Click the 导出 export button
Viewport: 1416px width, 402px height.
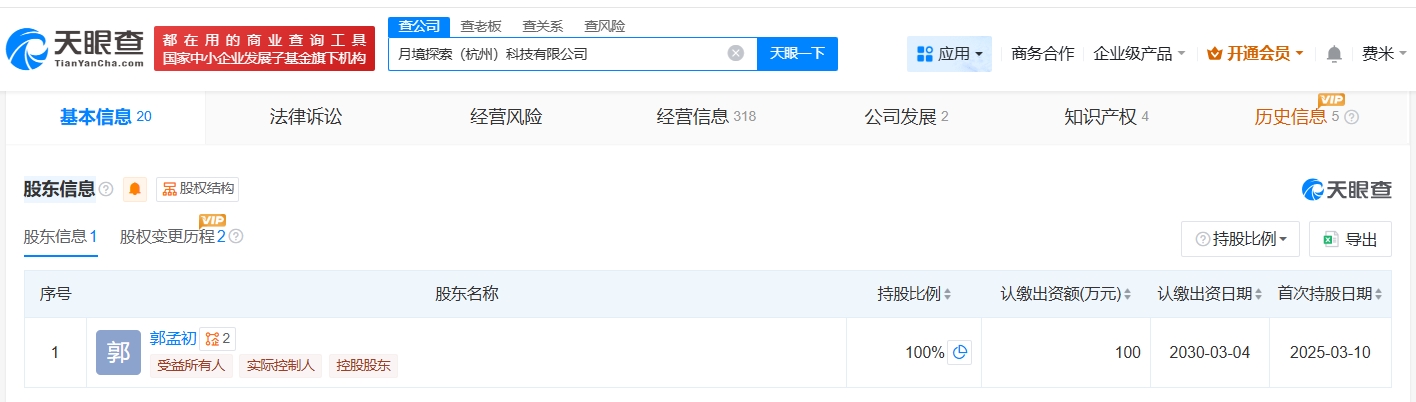click(1350, 239)
